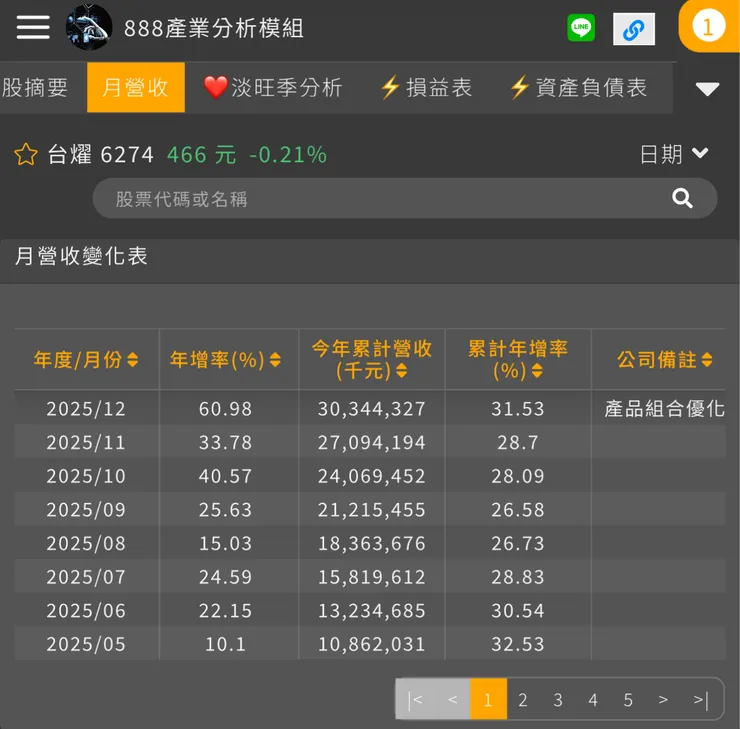Click the 2025/07 row date
The width and height of the screenshot is (740, 729).
(86, 577)
